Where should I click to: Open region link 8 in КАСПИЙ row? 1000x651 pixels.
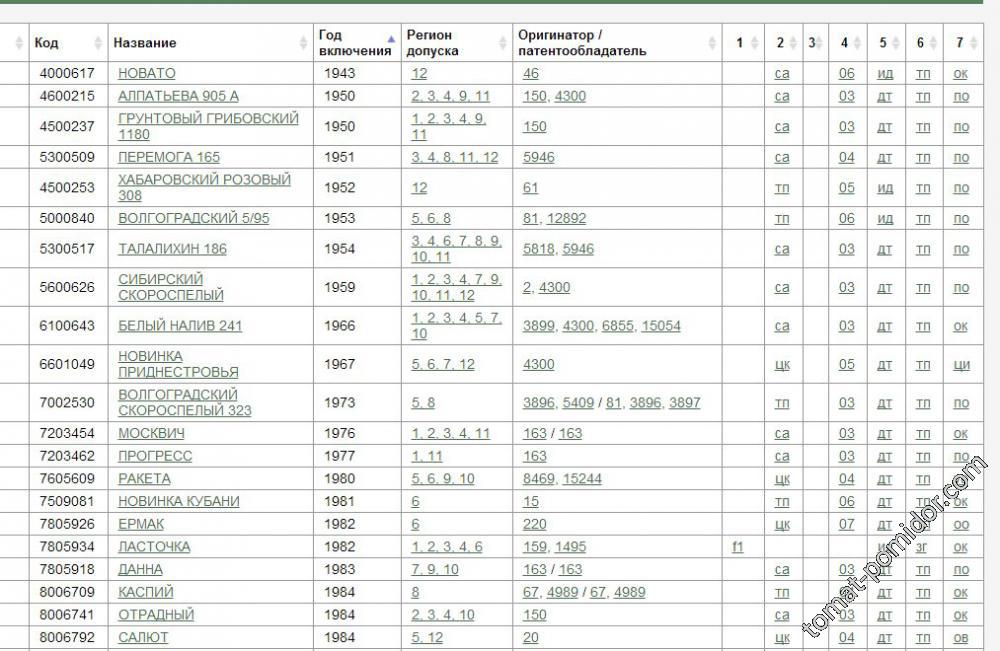click(415, 592)
